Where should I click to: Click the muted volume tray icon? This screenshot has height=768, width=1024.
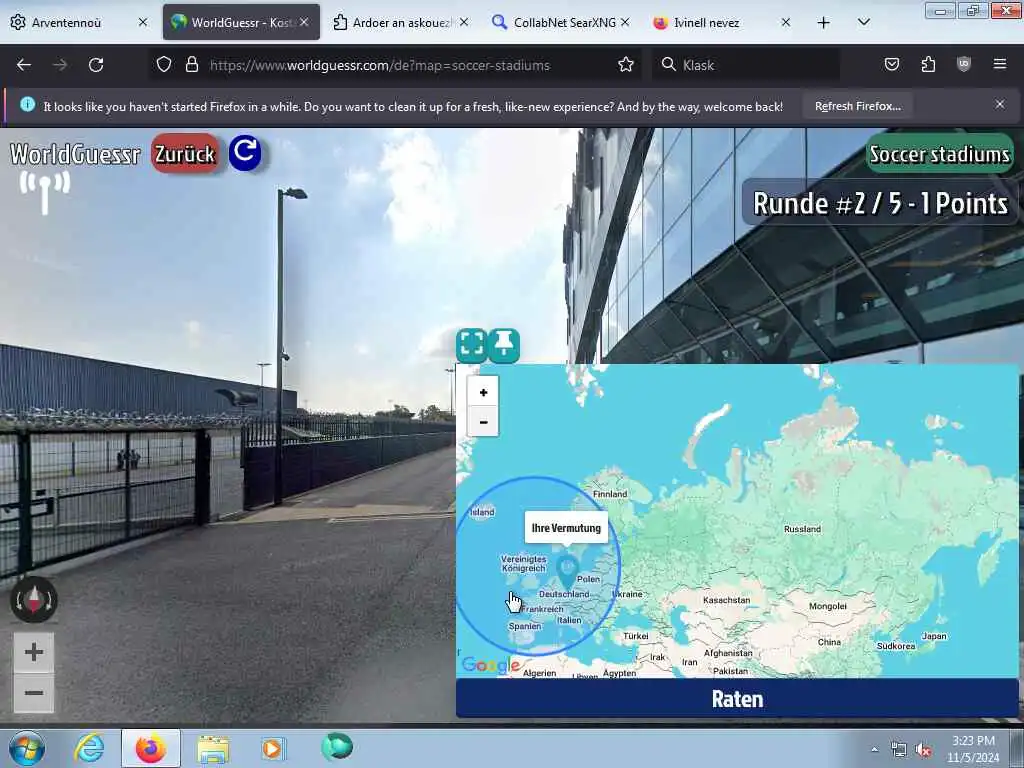(x=923, y=749)
